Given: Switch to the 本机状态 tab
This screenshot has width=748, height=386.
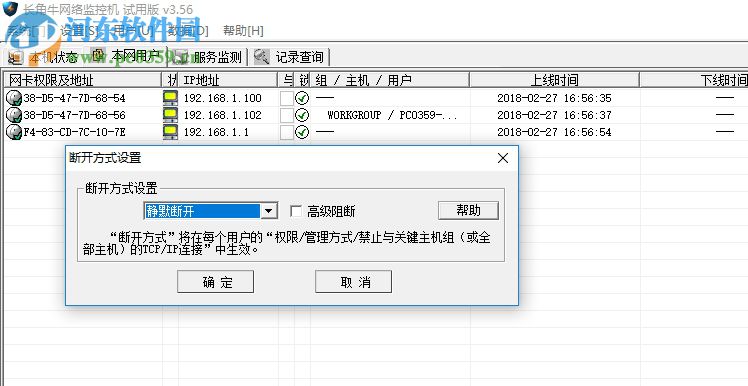Looking at the screenshot, I should click(x=43, y=58).
